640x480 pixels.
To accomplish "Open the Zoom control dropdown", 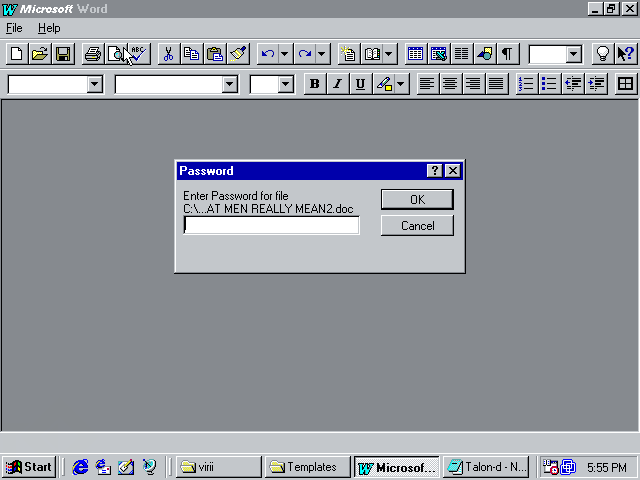I will click(573, 54).
